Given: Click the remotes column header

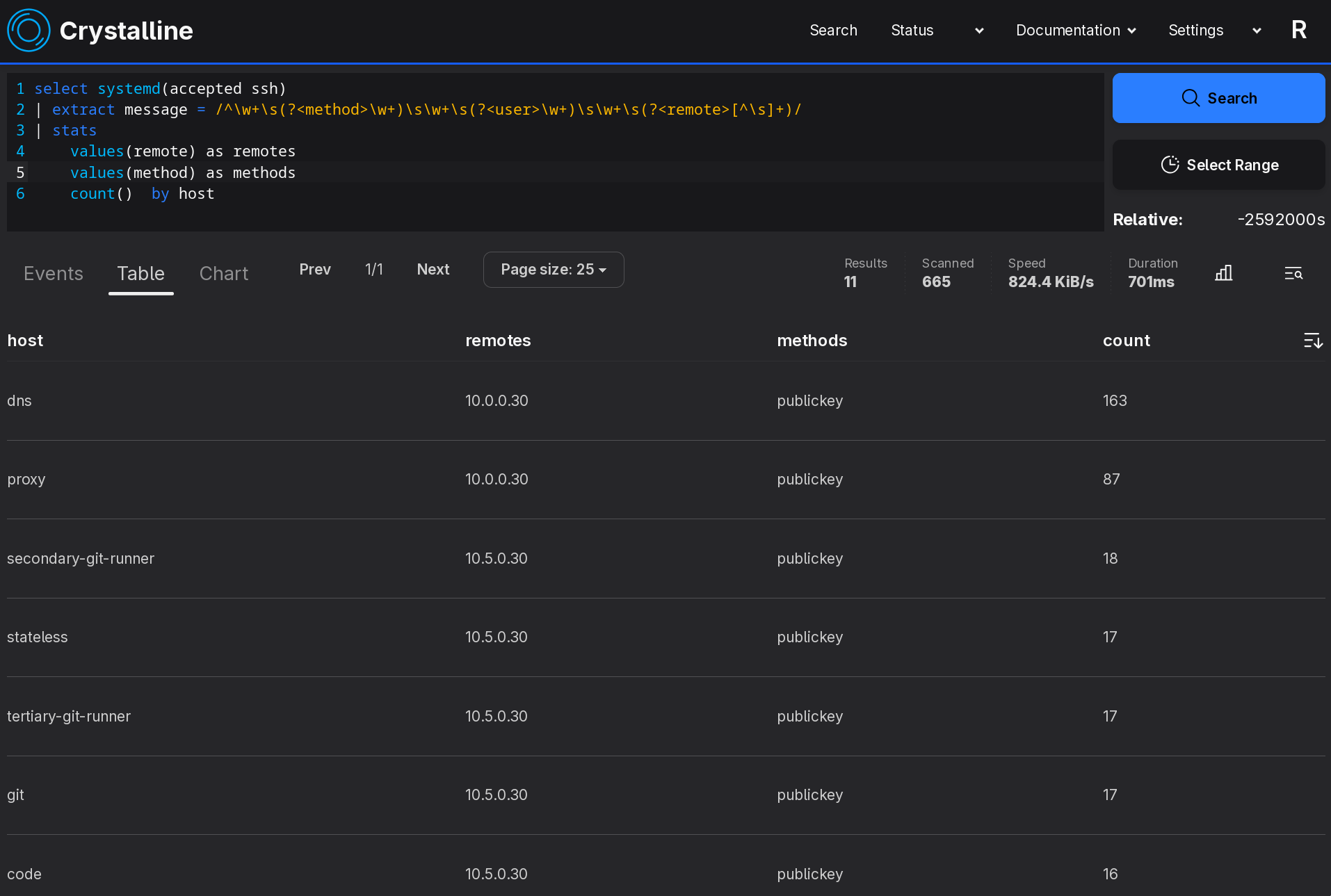Looking at the screenshot, I should pyautogui.click(x=498, y=341).
